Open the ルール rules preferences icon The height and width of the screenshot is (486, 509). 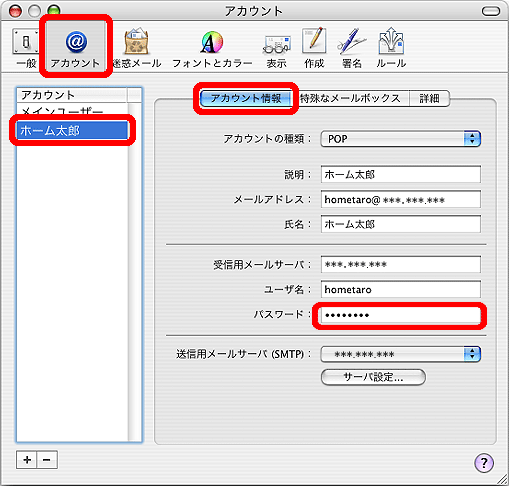click(x=391, y=48)
